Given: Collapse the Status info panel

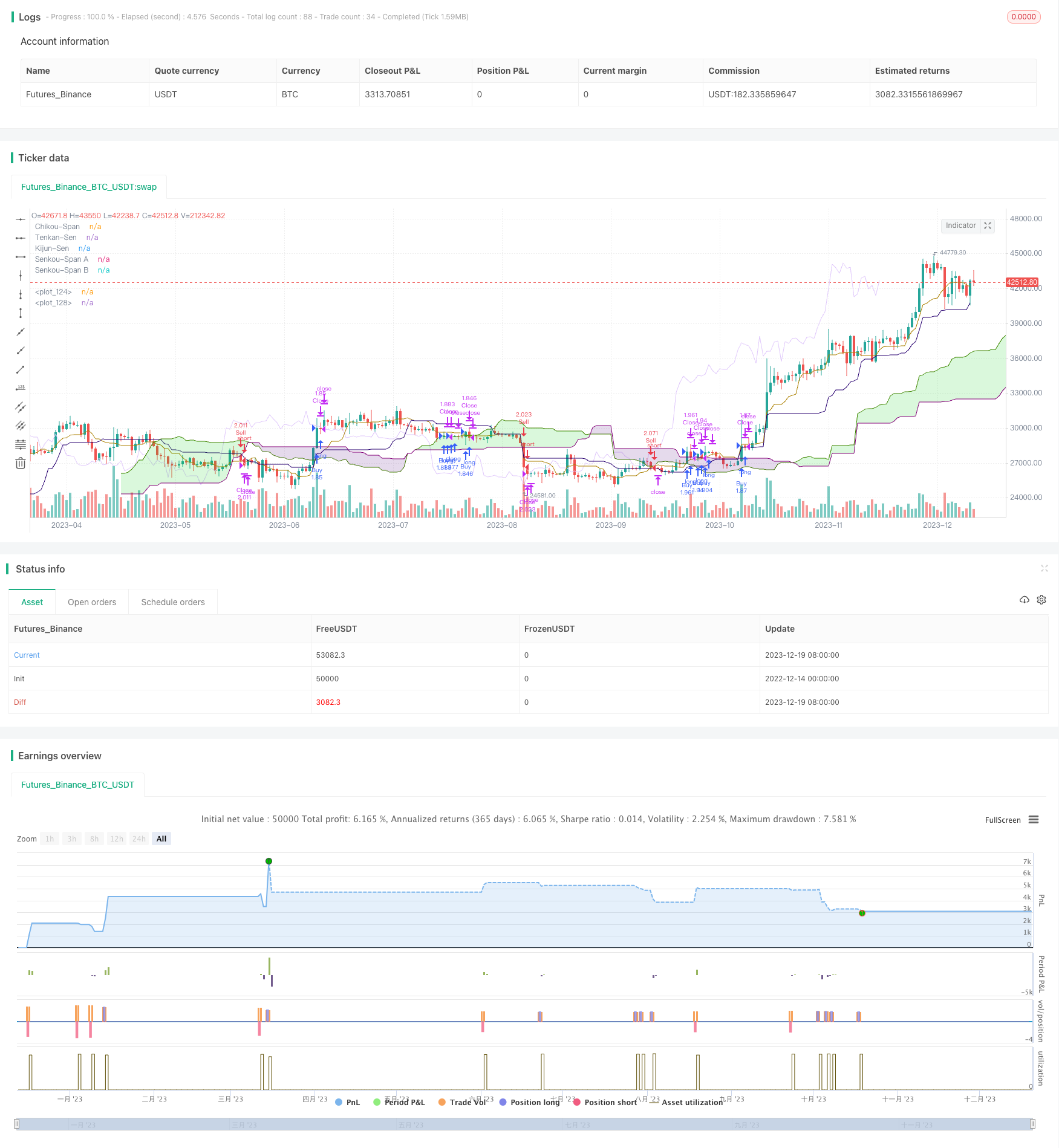Looking at the screenshot, I should (x=1044, y=568).
